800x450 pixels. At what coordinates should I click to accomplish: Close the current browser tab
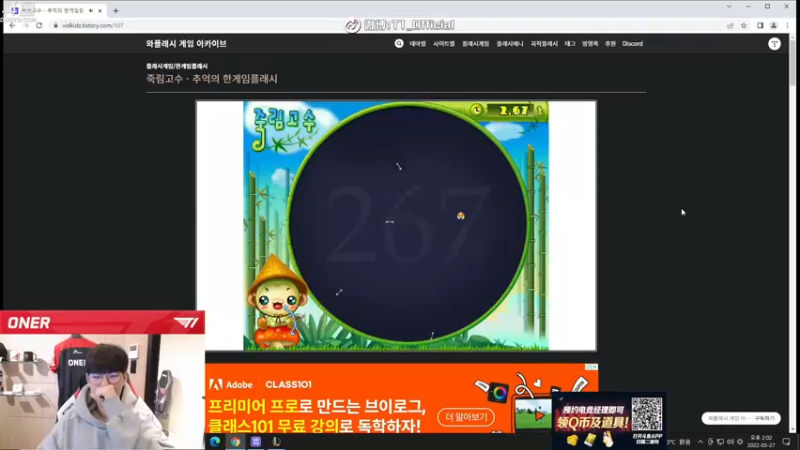(x=100, y=10)
